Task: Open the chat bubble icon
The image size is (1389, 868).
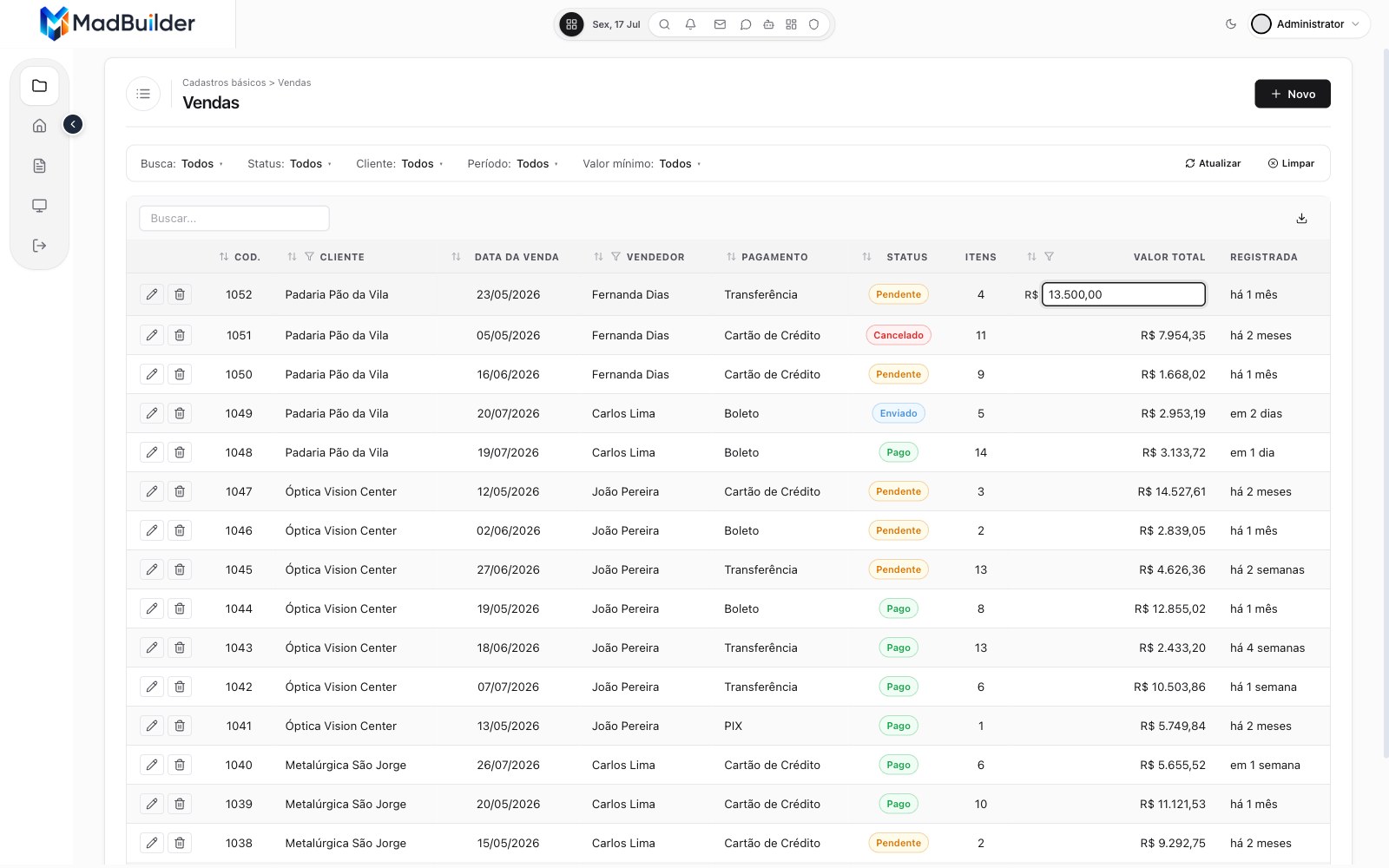Action: [745, 24]
